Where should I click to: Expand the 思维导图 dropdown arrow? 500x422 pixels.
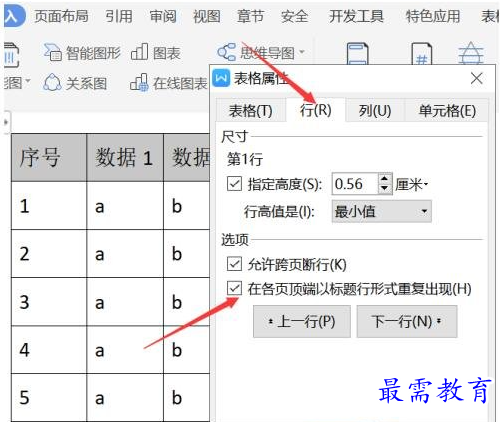(302, 52)
